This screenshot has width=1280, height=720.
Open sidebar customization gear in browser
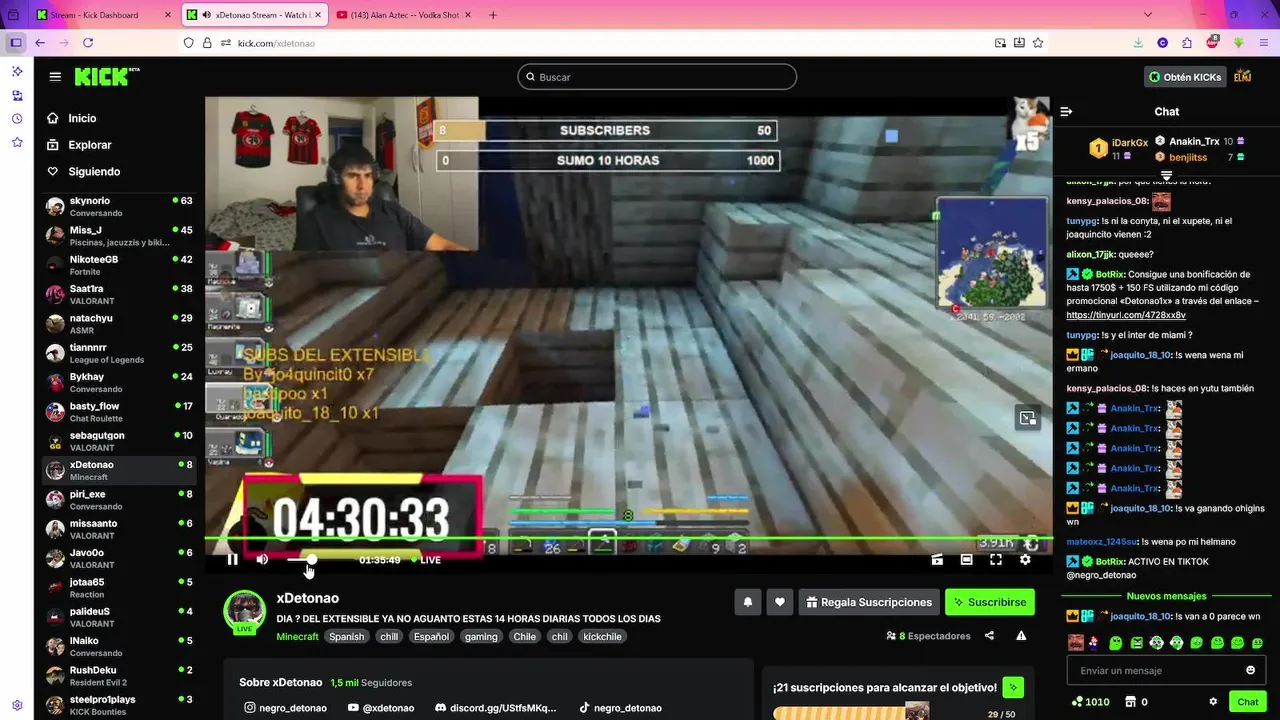point(17,705)
